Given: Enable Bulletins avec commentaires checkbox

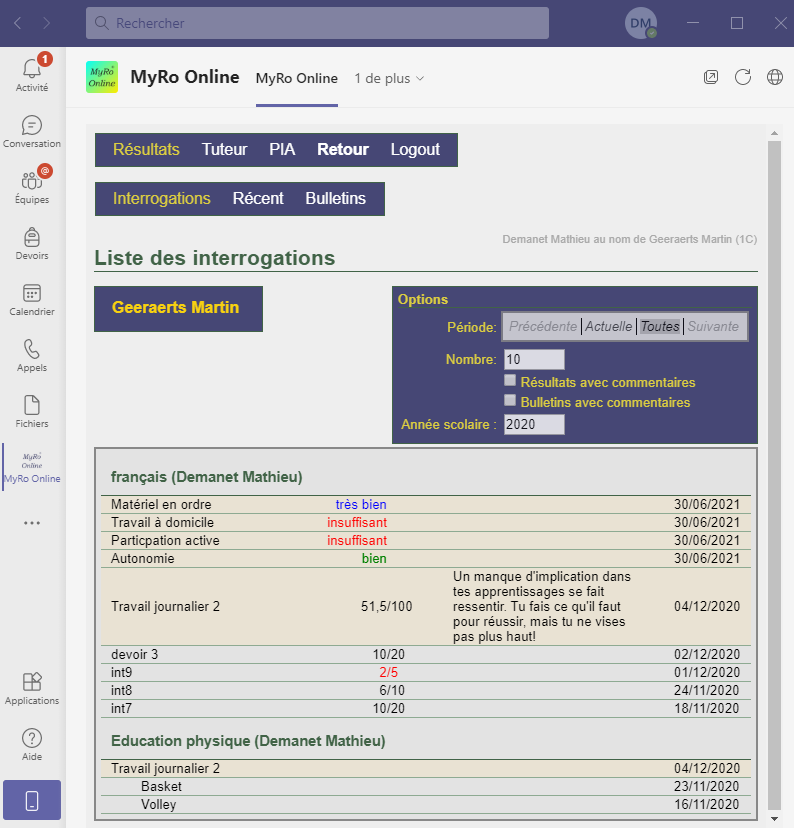Looking at the screenshot, I should tap(509, 400).
